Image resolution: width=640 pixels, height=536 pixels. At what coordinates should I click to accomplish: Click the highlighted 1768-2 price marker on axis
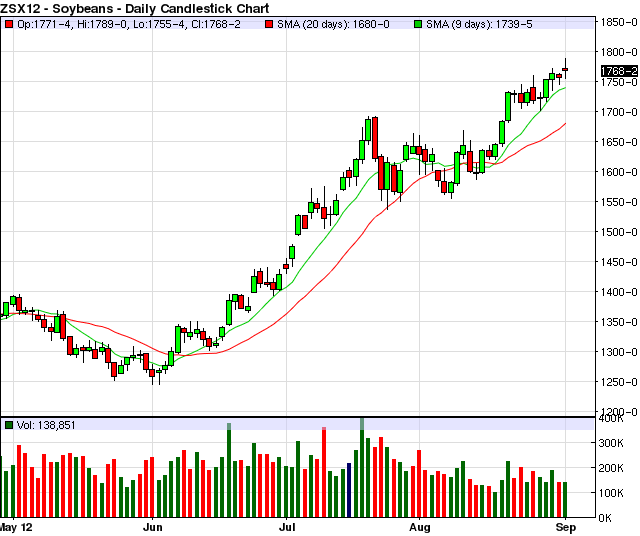tap(619, 71)
